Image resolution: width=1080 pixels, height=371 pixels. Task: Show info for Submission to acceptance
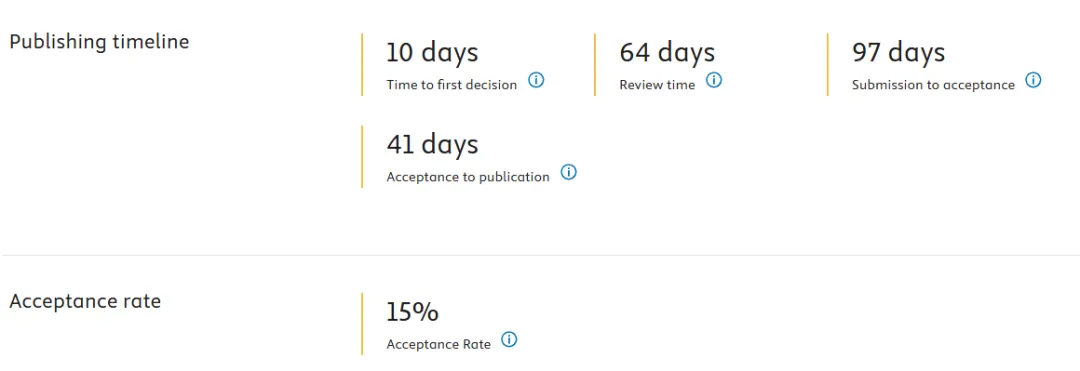point(1033,80)
